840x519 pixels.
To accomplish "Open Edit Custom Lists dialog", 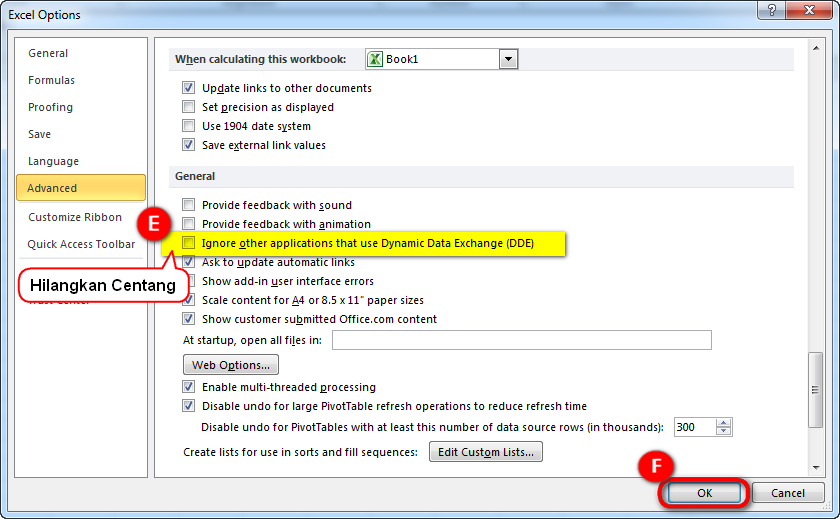I will click(485, 453).
